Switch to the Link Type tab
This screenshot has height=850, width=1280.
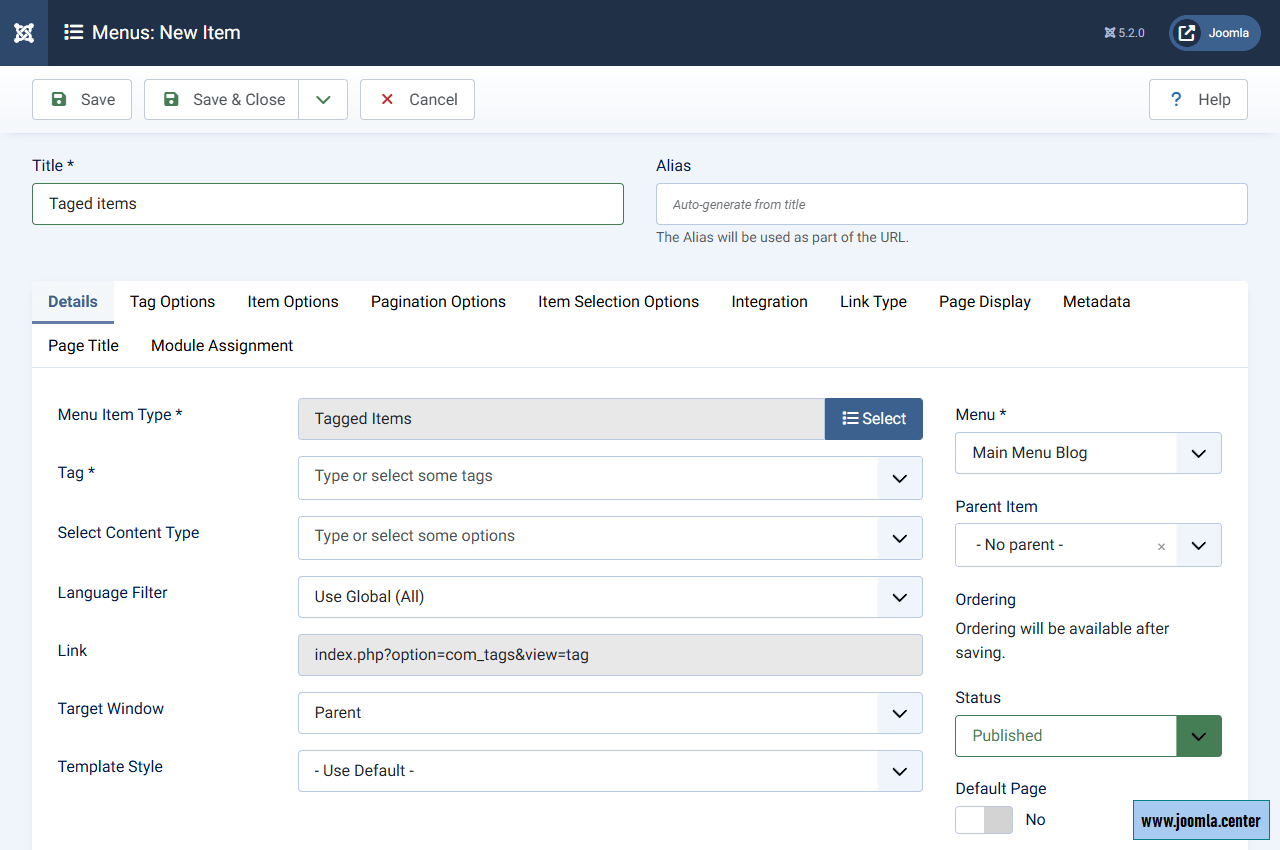click(873, 302)
